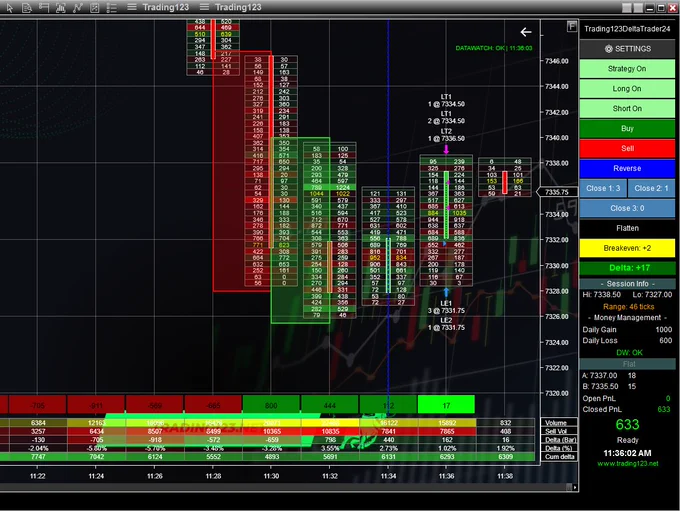Open the Trading123 menu nearest toolbar icons
The width and height of the screenshot is (680, 511).
tap(158, 7)
